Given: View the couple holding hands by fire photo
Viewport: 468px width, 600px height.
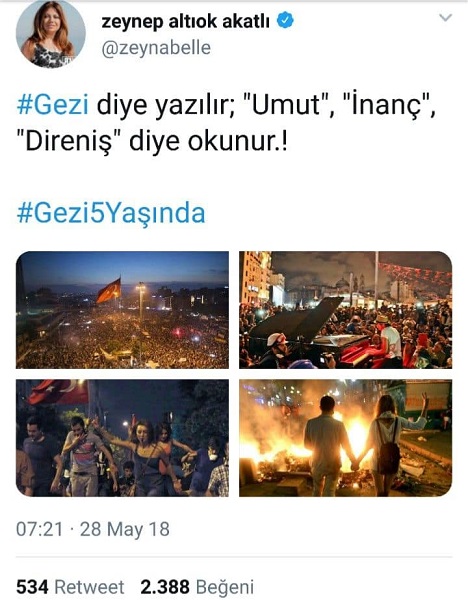Looking at the screenshot, I should click(346, 438).
